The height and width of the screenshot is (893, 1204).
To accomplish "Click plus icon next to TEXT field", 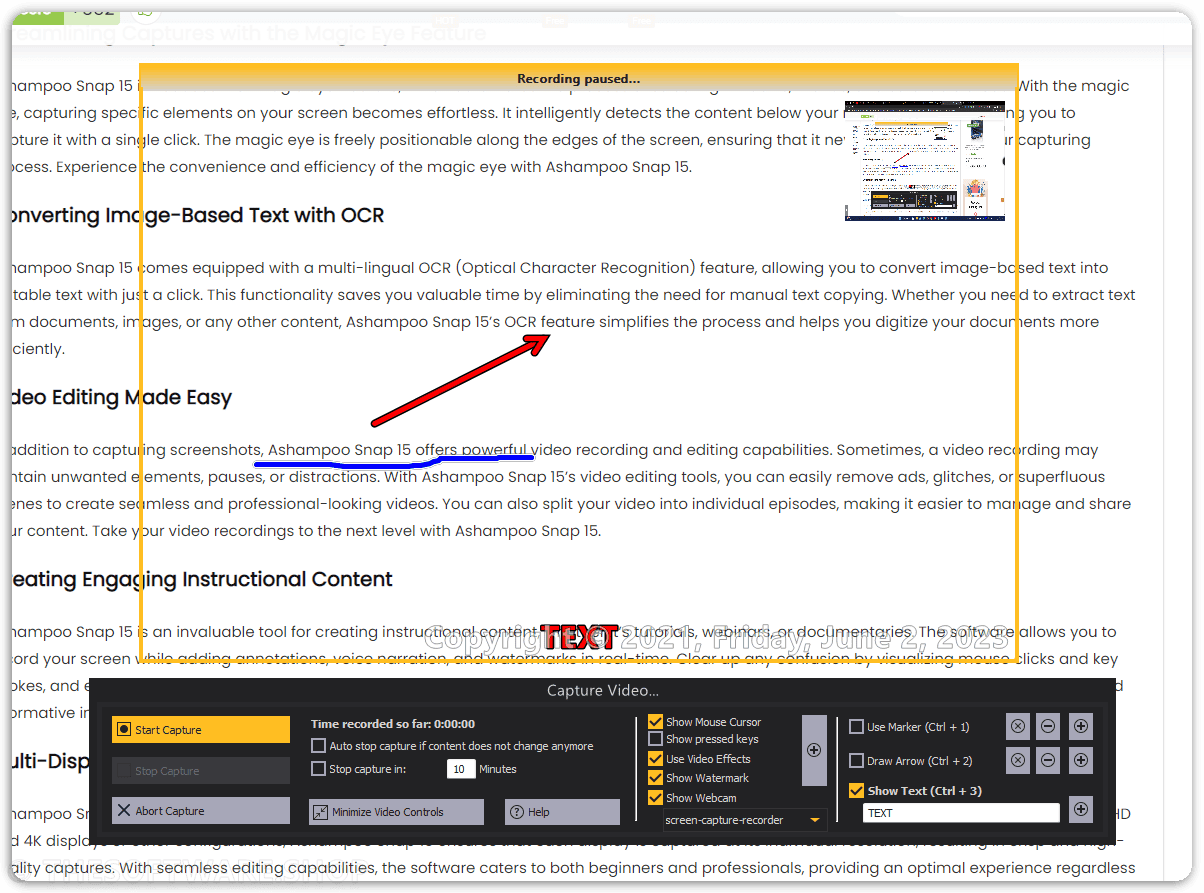I will coord(1081,809).
